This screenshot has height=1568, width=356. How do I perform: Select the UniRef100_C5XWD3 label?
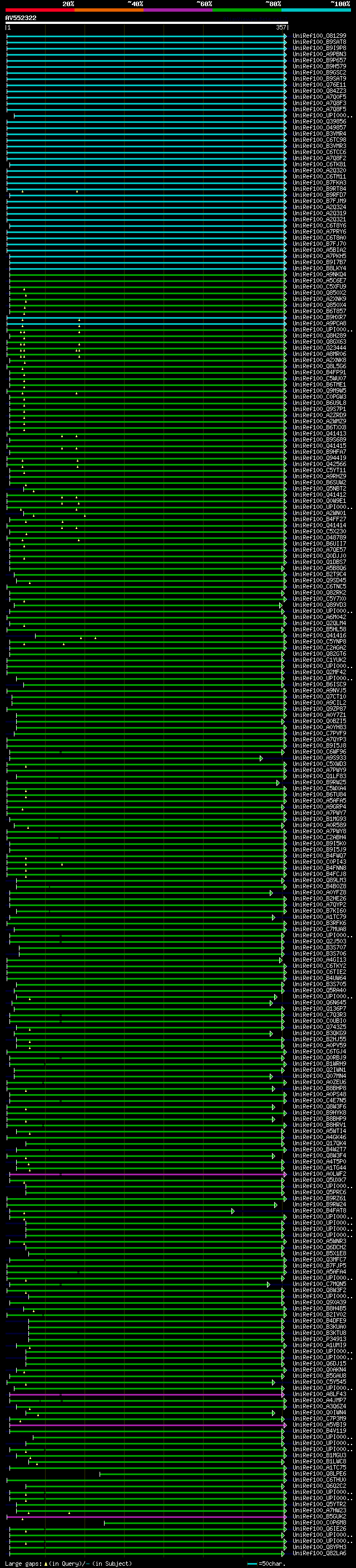tap(319, 764)
